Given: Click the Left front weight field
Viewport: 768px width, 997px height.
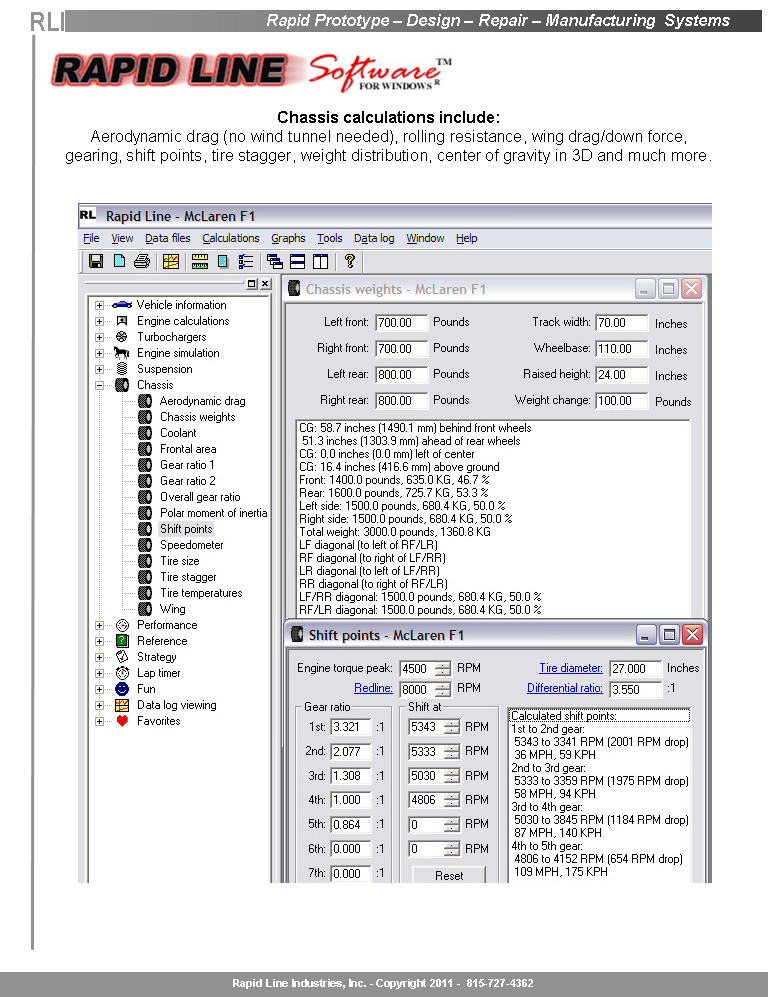Looking at the screenshot, I should click(401, 322).
